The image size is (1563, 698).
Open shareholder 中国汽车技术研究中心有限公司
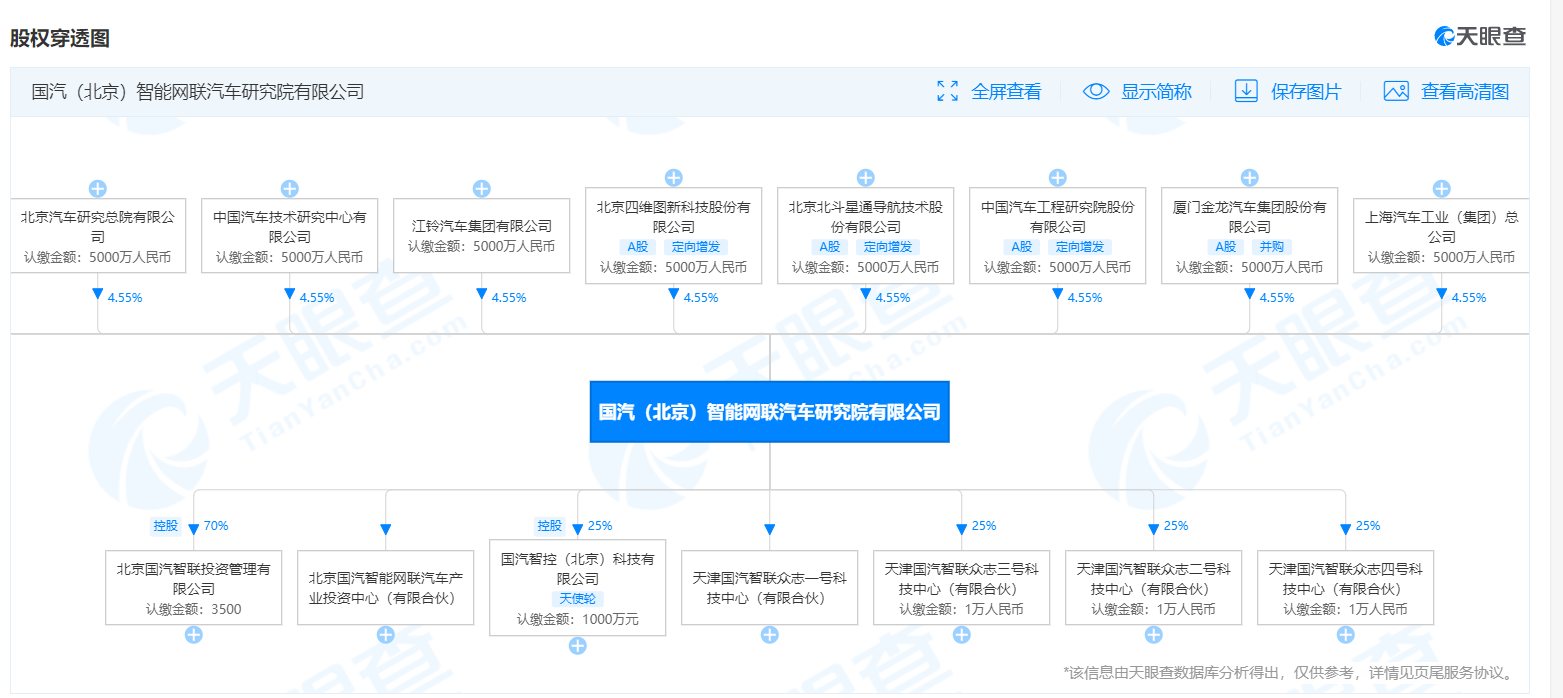[290, 236]
